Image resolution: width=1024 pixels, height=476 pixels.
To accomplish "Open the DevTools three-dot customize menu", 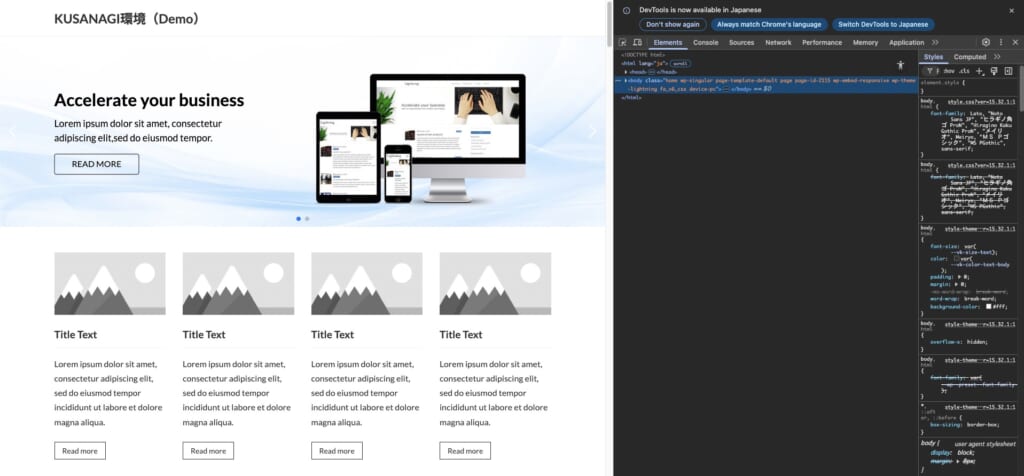I will coord(1001,43).
